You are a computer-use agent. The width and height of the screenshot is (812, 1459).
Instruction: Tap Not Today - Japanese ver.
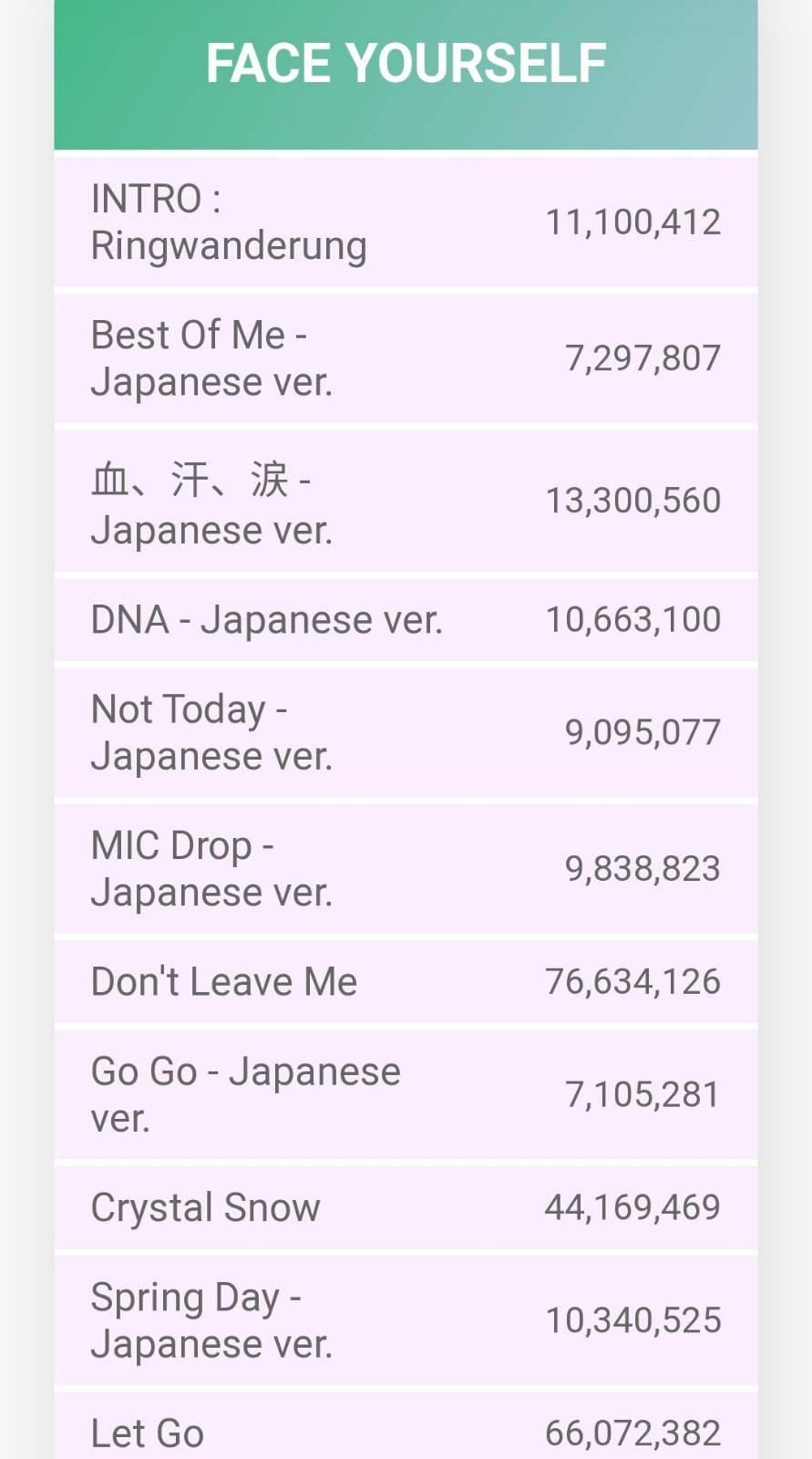point(211,732)
